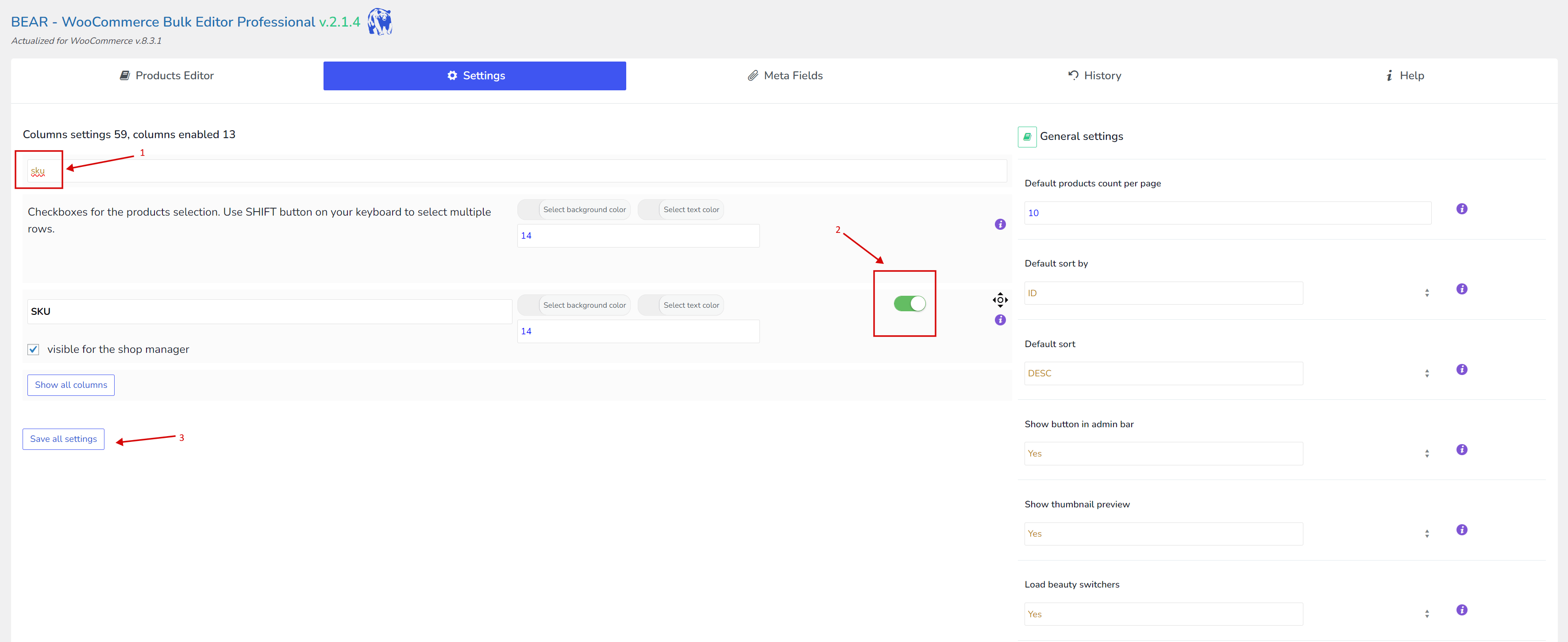Click the paperclip icon beside Meta Fields
Image resolution: width=1568 pixels, height=642 pixels.
753,76
